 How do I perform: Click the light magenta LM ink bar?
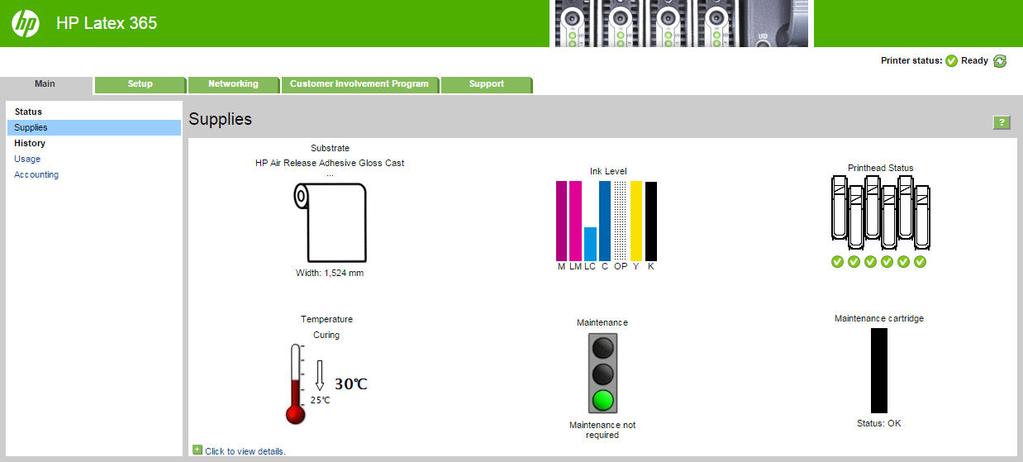(x=575, y=221)
